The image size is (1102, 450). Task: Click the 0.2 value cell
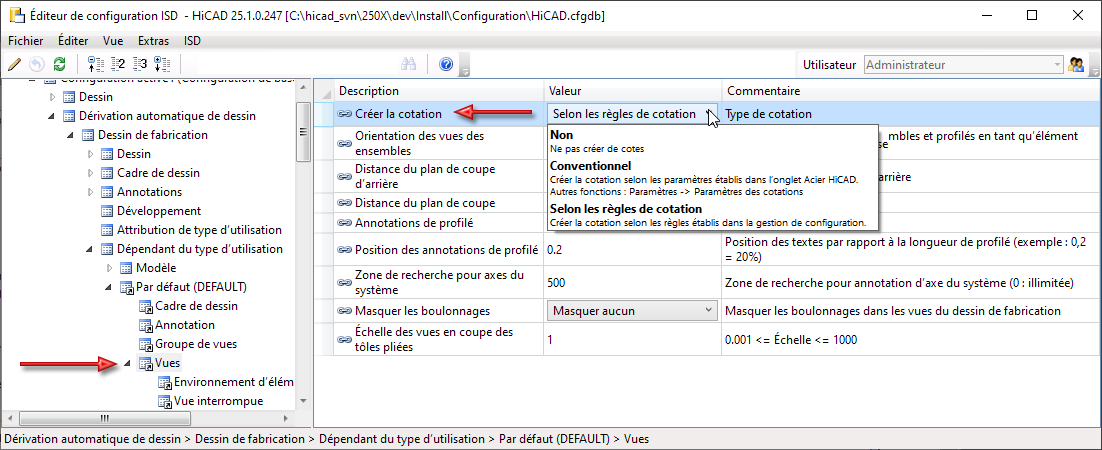tap(633, 249)
